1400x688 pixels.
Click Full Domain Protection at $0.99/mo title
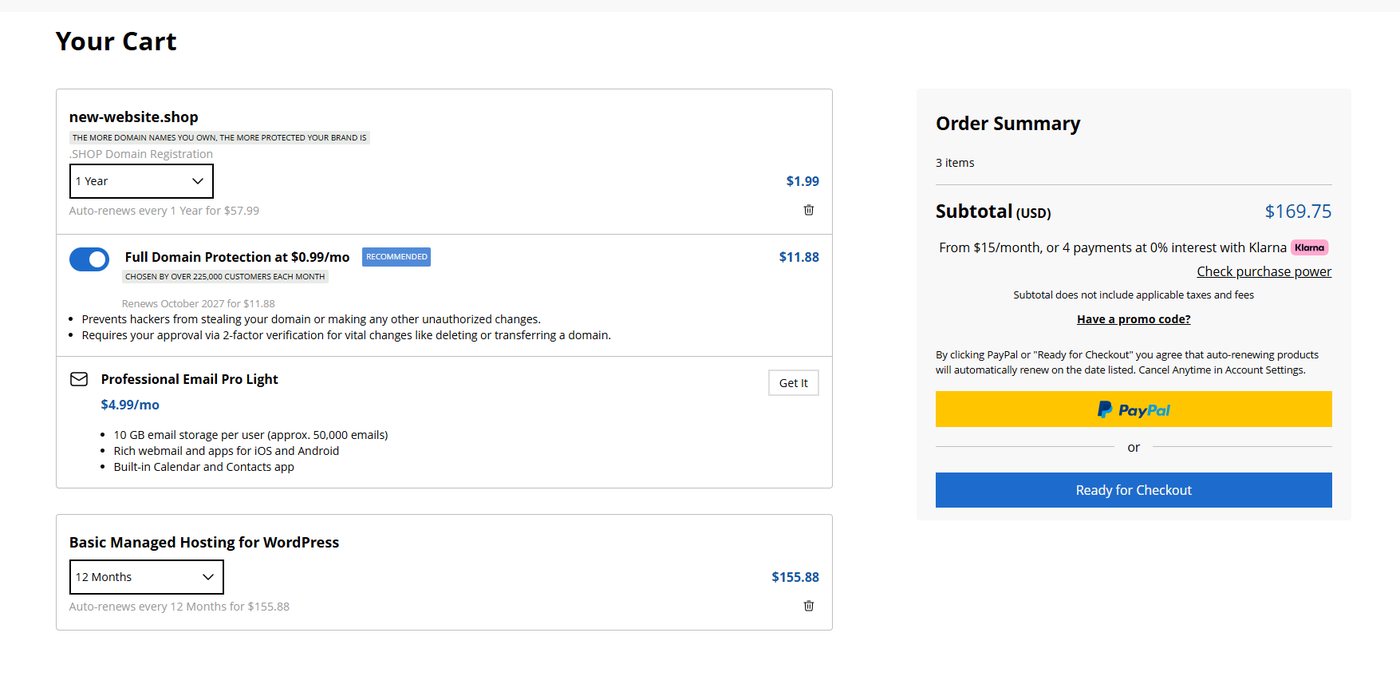pos(237,257)
